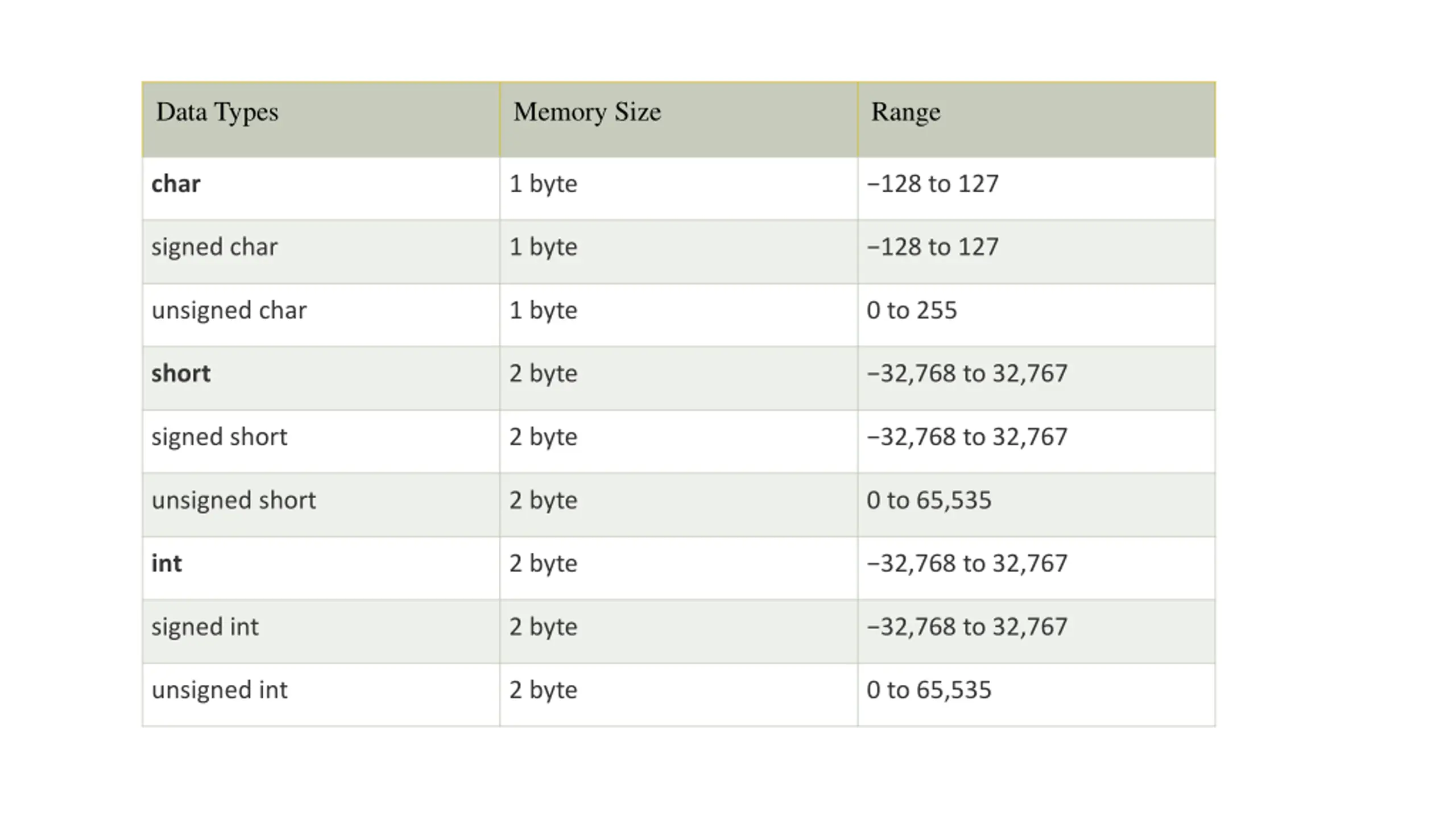Select the signed char cell
Screen dimensions: 1456x819
(321, 251)
